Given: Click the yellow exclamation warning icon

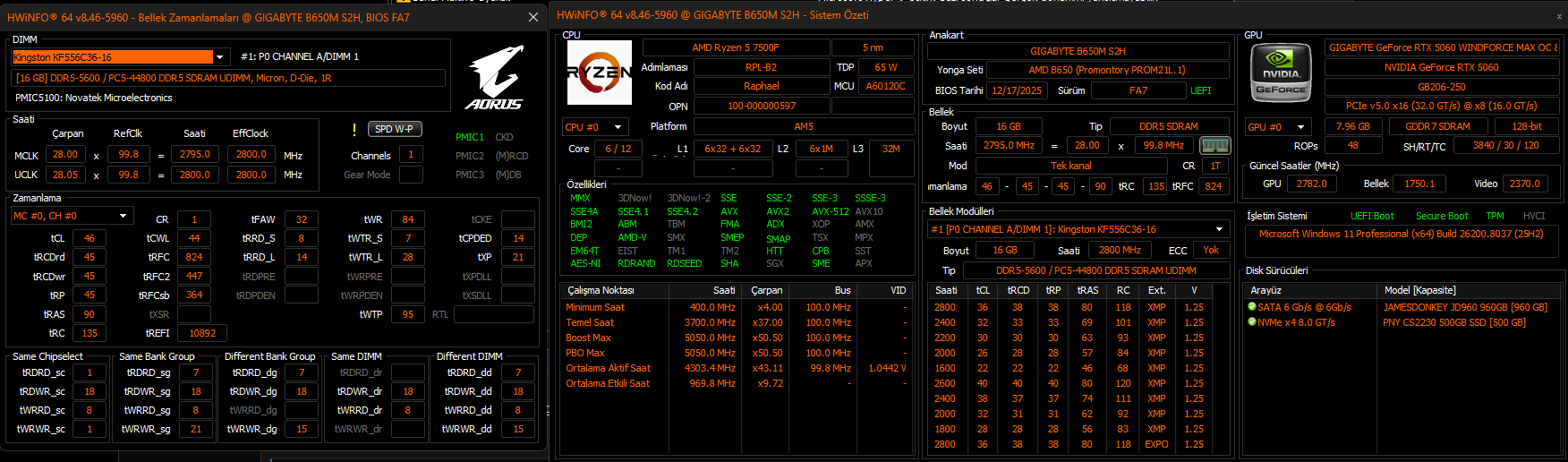Looking at the screenshot, I should tap(354, 130).
